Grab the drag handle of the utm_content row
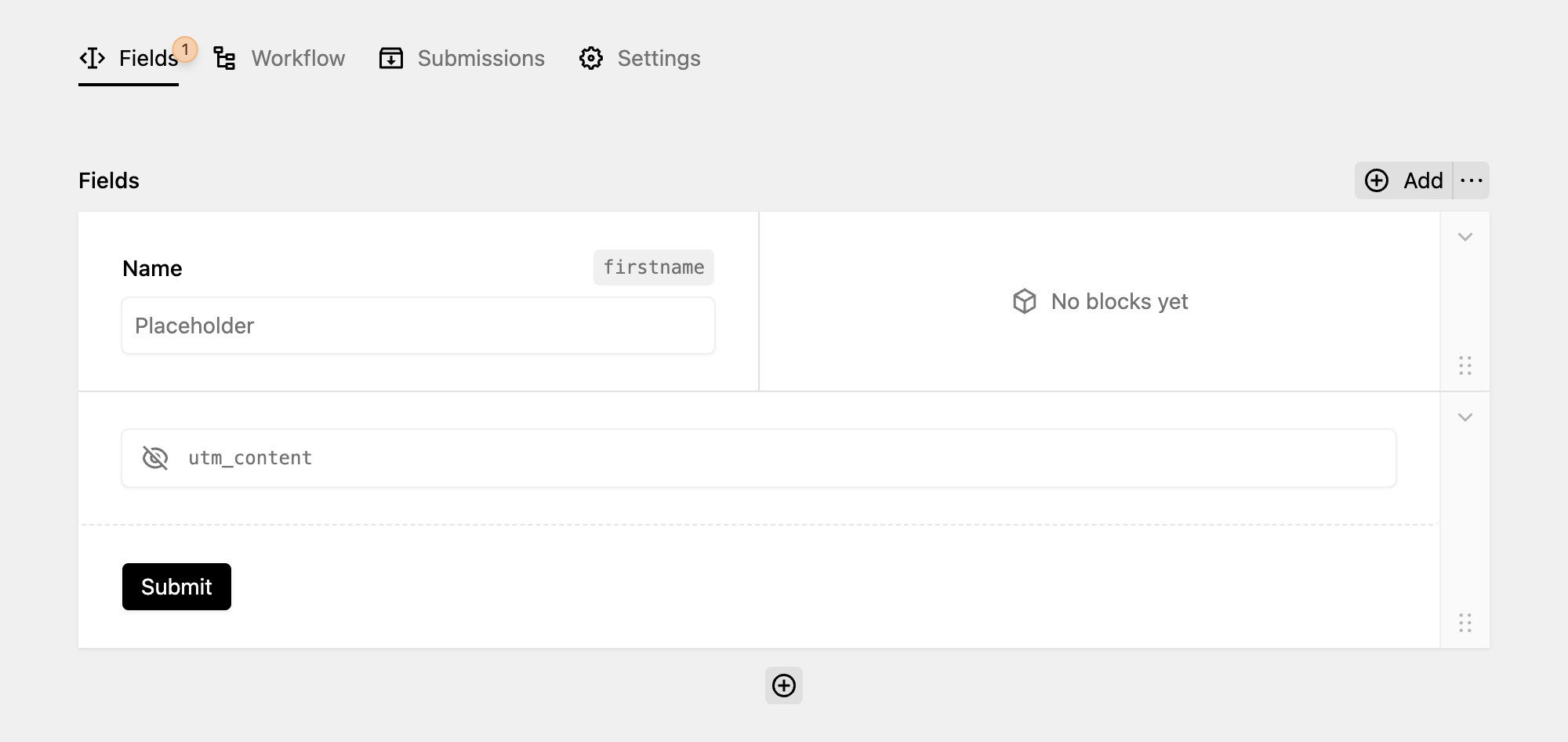Image resolution: width=1568 pixels, height=742 pixels. [x=1465, y=623]
